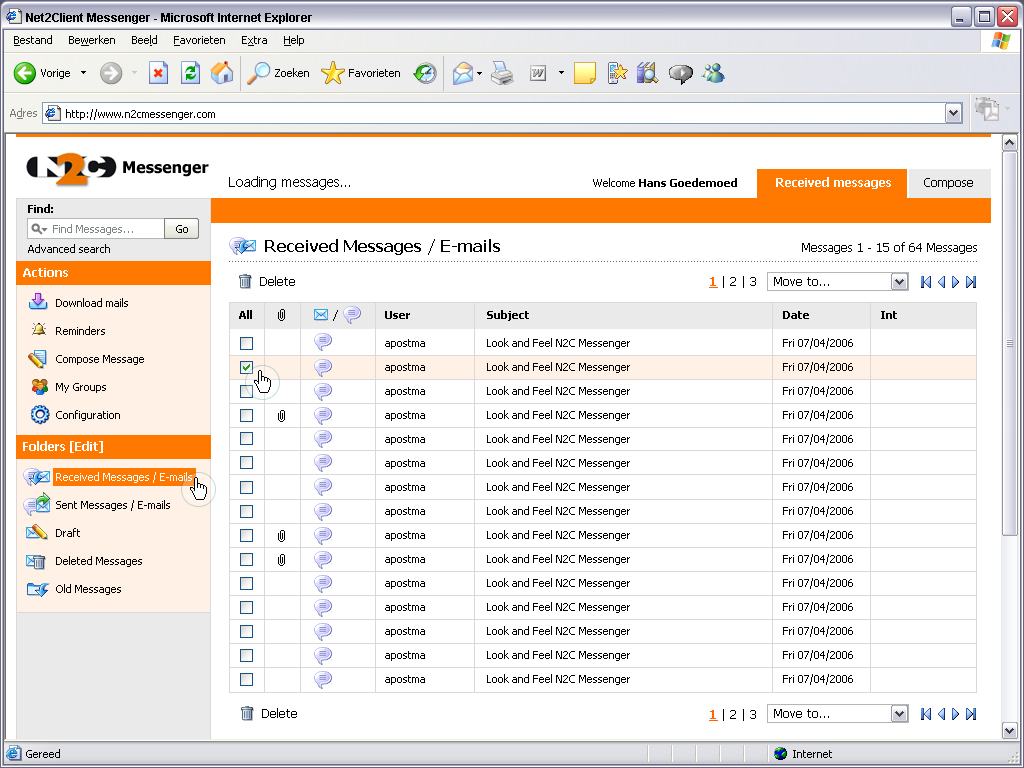Open Favorieten star in toolbar
Image resolution: width=1024 pixels, height=768 pixels.
point(332,73)
